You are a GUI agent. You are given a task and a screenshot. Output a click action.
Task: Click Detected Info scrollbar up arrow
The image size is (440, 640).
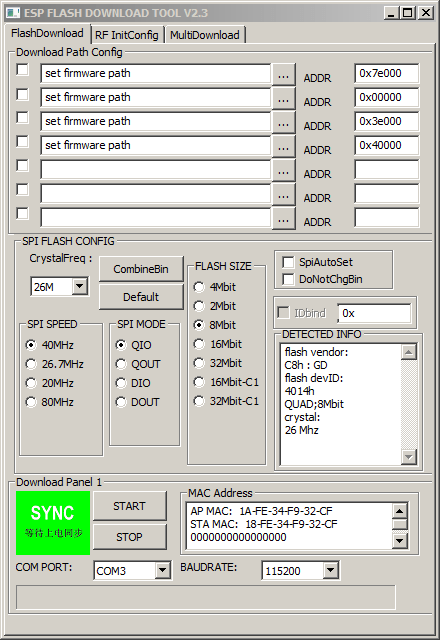click(x=409, y=352)
